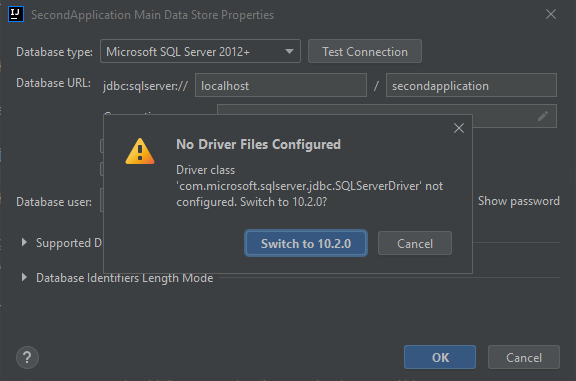Click the 'Database user:' label
576x381 pixels.
(54, 202)
